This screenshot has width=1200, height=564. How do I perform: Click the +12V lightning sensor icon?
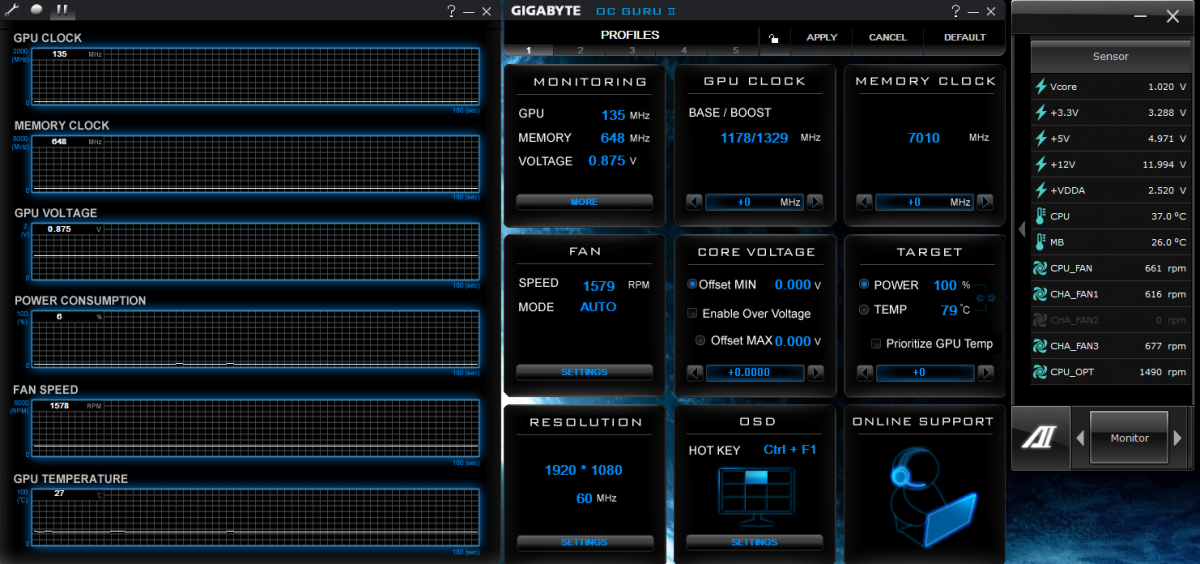[x=1040, y=164]
